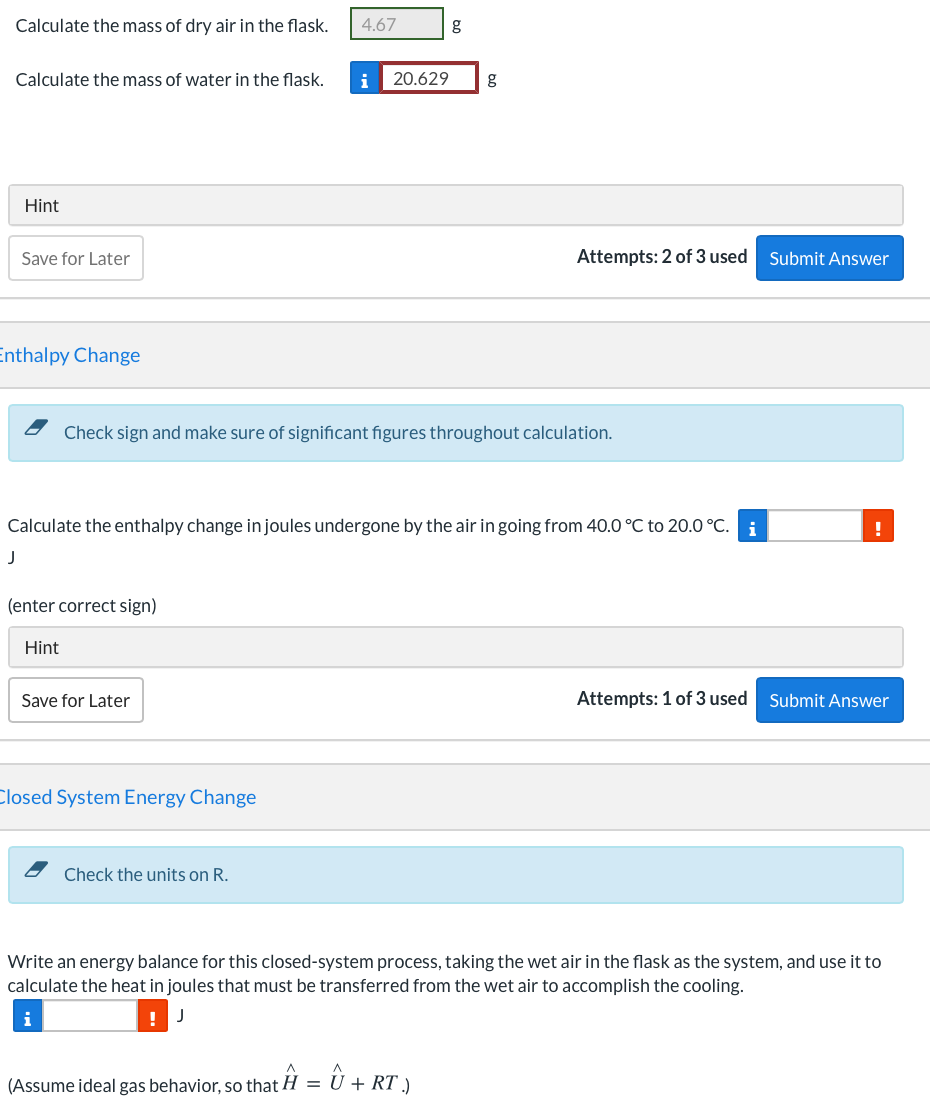Image resolution: width=930 pixels, height=1104 pixels.
Task: Submit Answer for the enthalpy change question
Action: [829, 701]
